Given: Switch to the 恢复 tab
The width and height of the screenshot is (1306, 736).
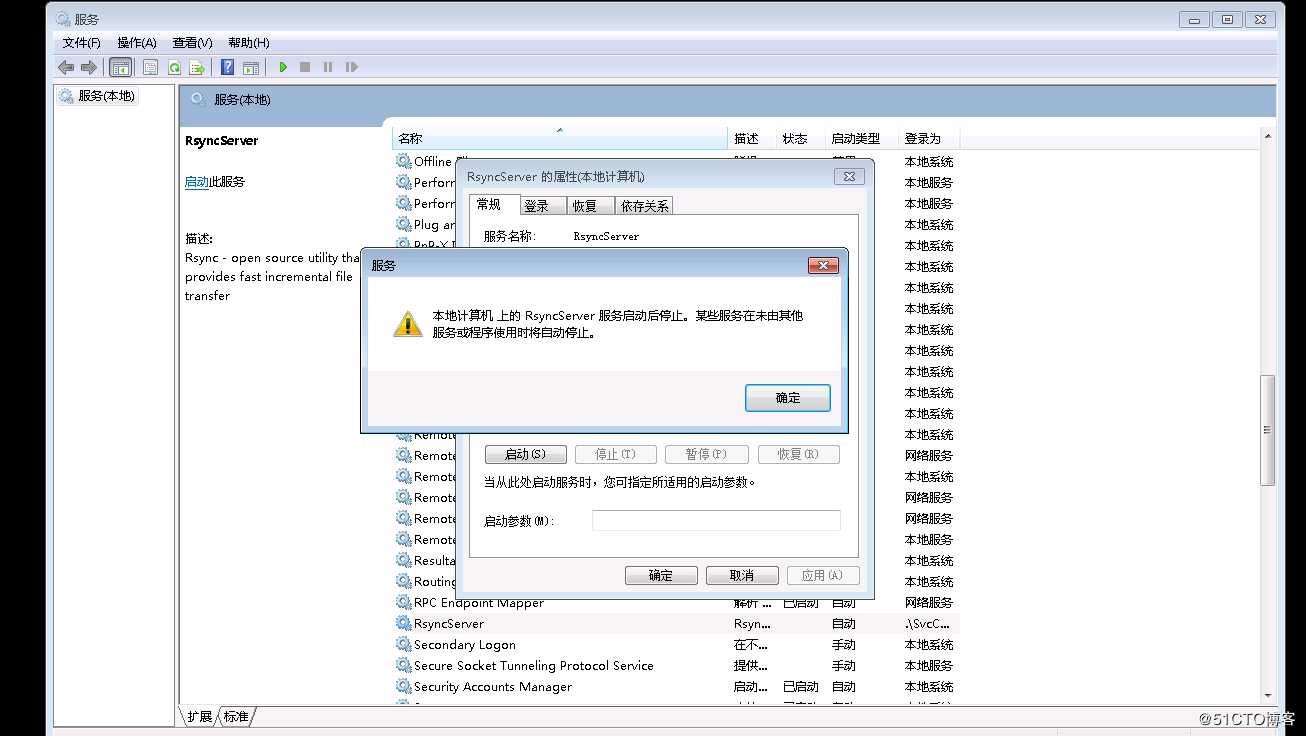Looking at the screenshot, I should (591, 206).
